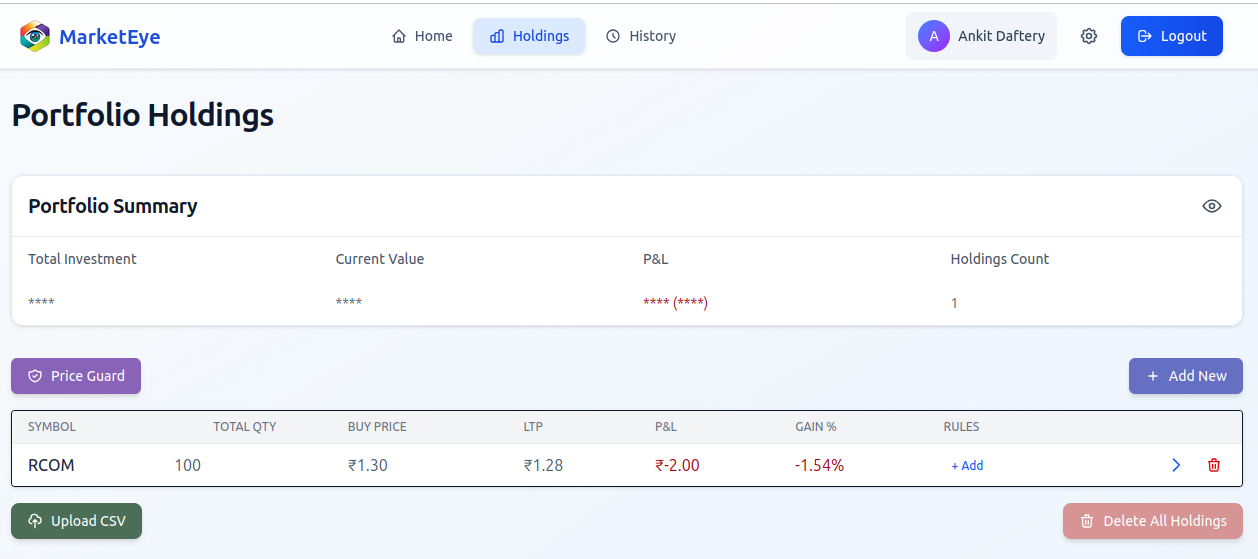Expand RCOM row details chevron
This screenshot has width=1258, height=559.
coord(1176,465)
